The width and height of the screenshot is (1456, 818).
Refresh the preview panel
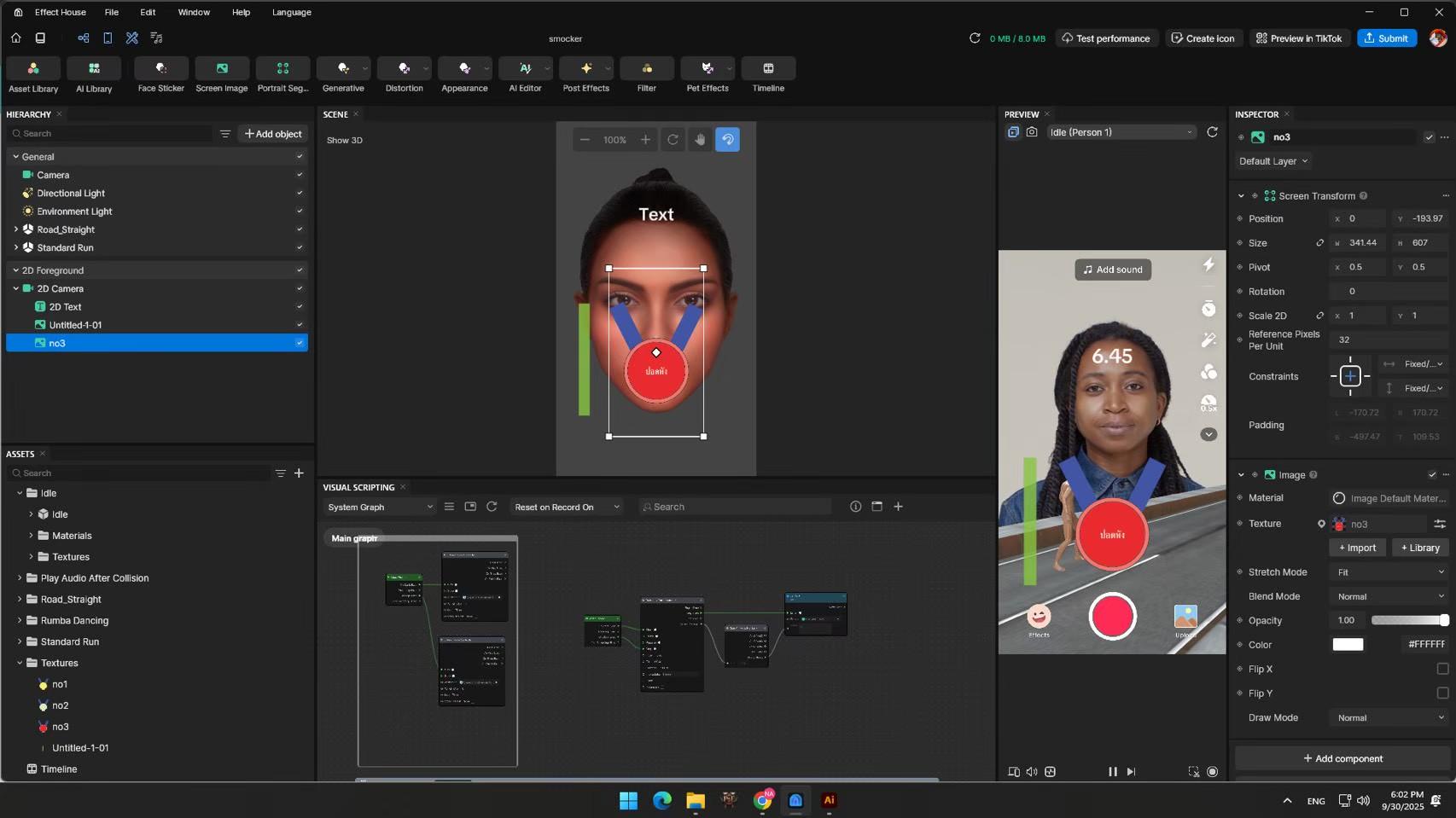[x=1212, y=132]
